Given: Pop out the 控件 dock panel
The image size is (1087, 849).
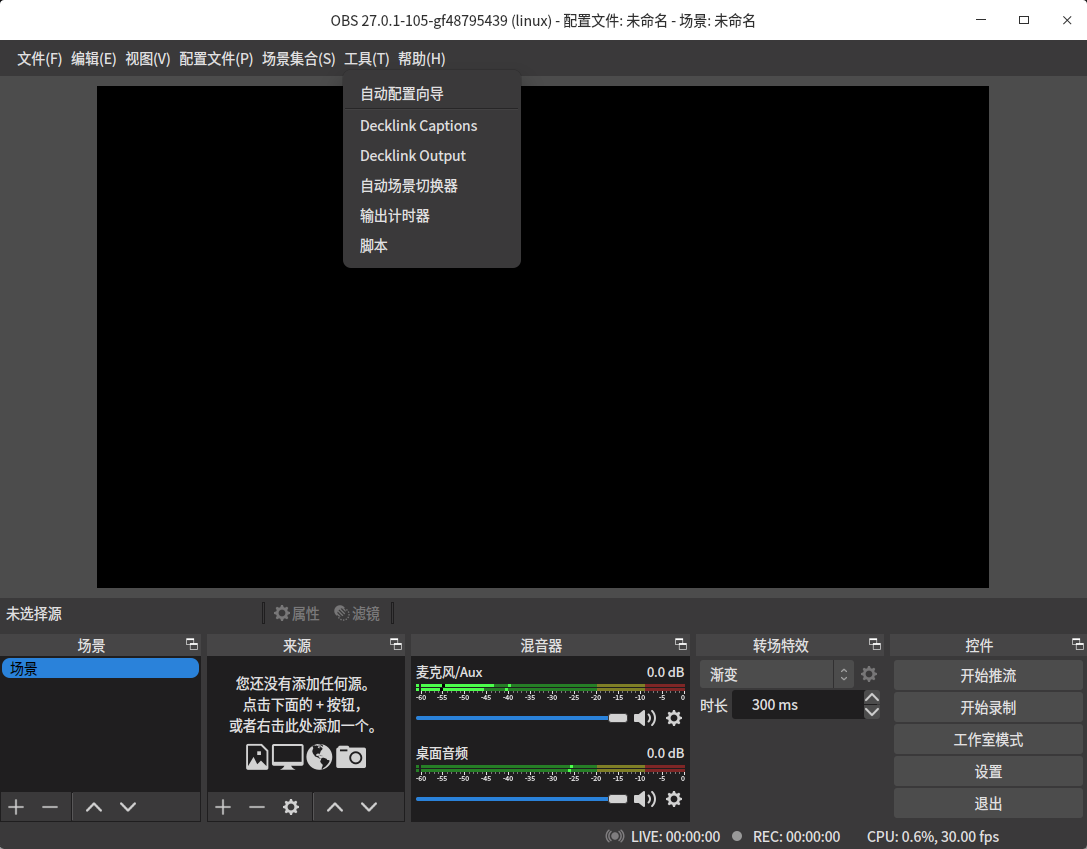Looking at the screenshot, I should pyautogui.click(x=1077, y=645).
